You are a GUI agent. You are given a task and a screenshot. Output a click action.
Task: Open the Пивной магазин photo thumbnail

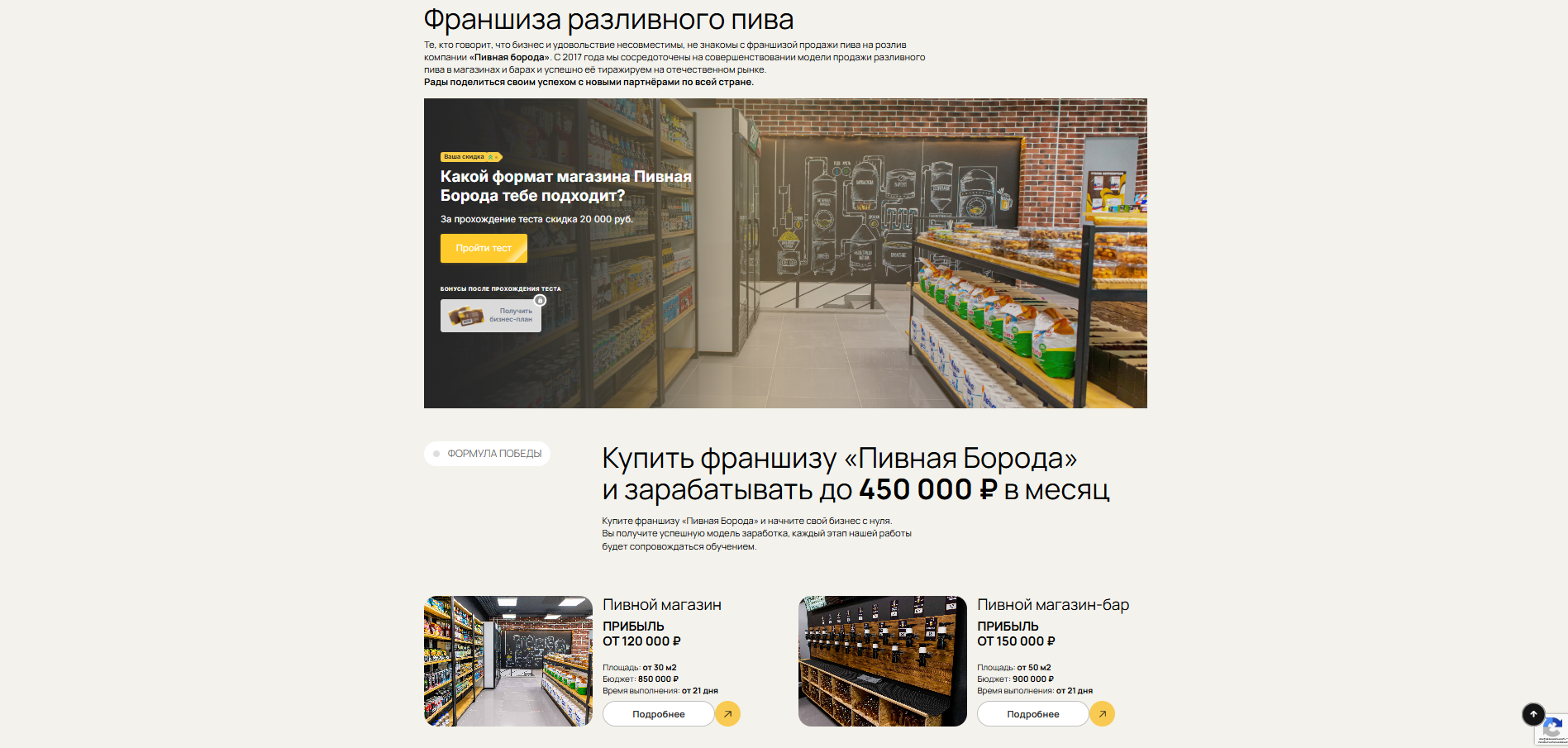pyautogui.click(x=508, y=661)
